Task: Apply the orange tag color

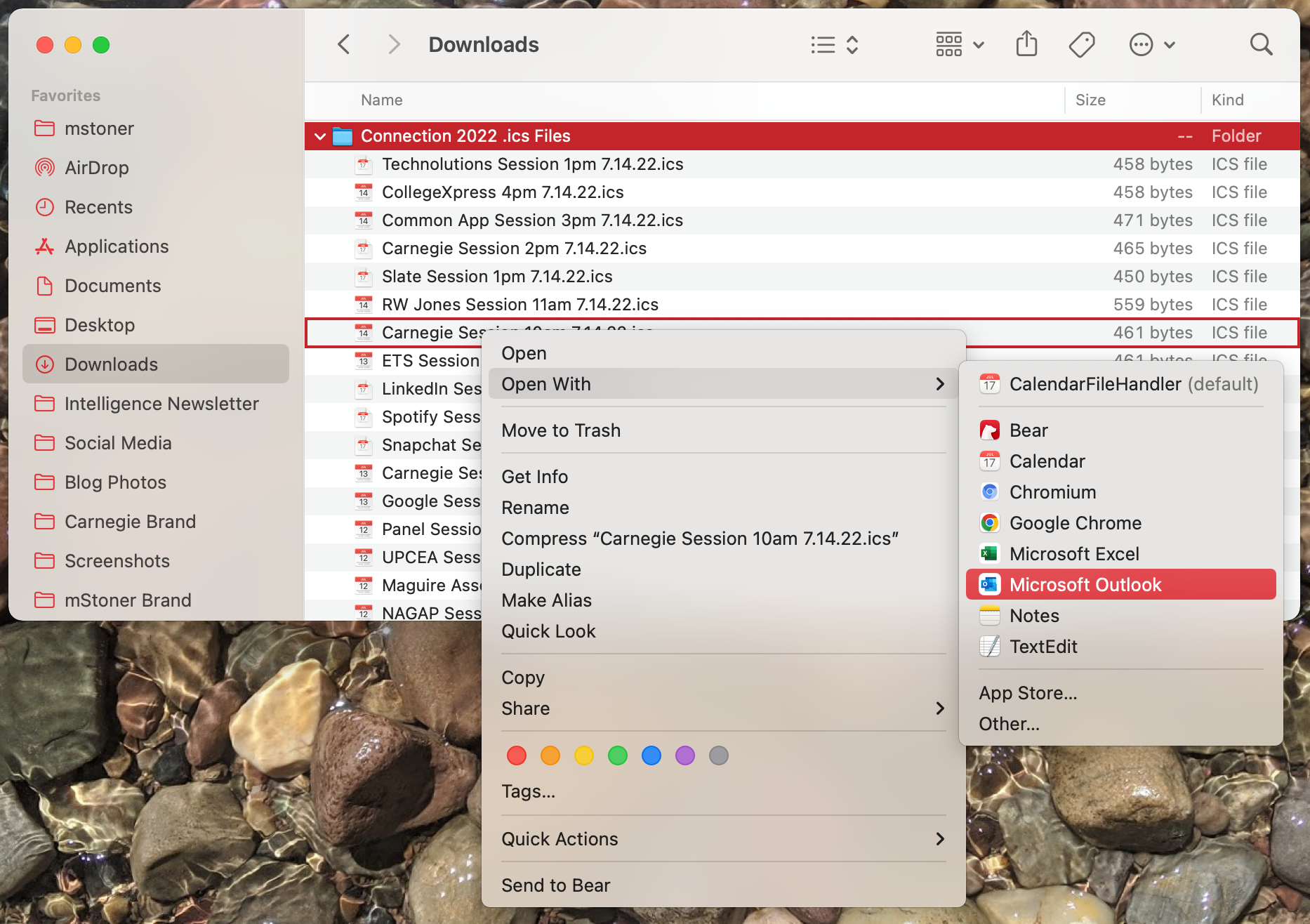Action: [x=550, y=755]
